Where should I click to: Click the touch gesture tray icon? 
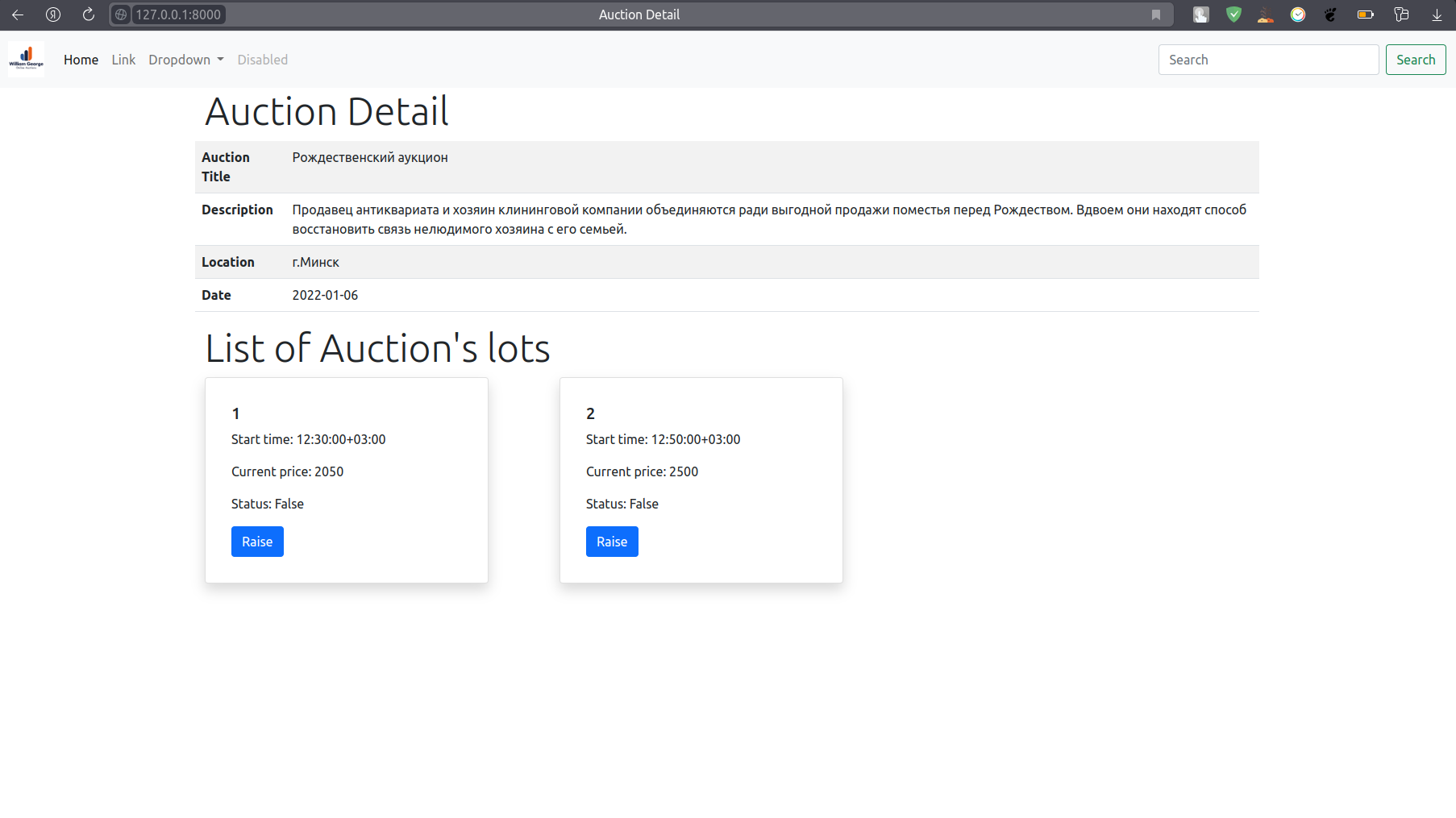1201,14
